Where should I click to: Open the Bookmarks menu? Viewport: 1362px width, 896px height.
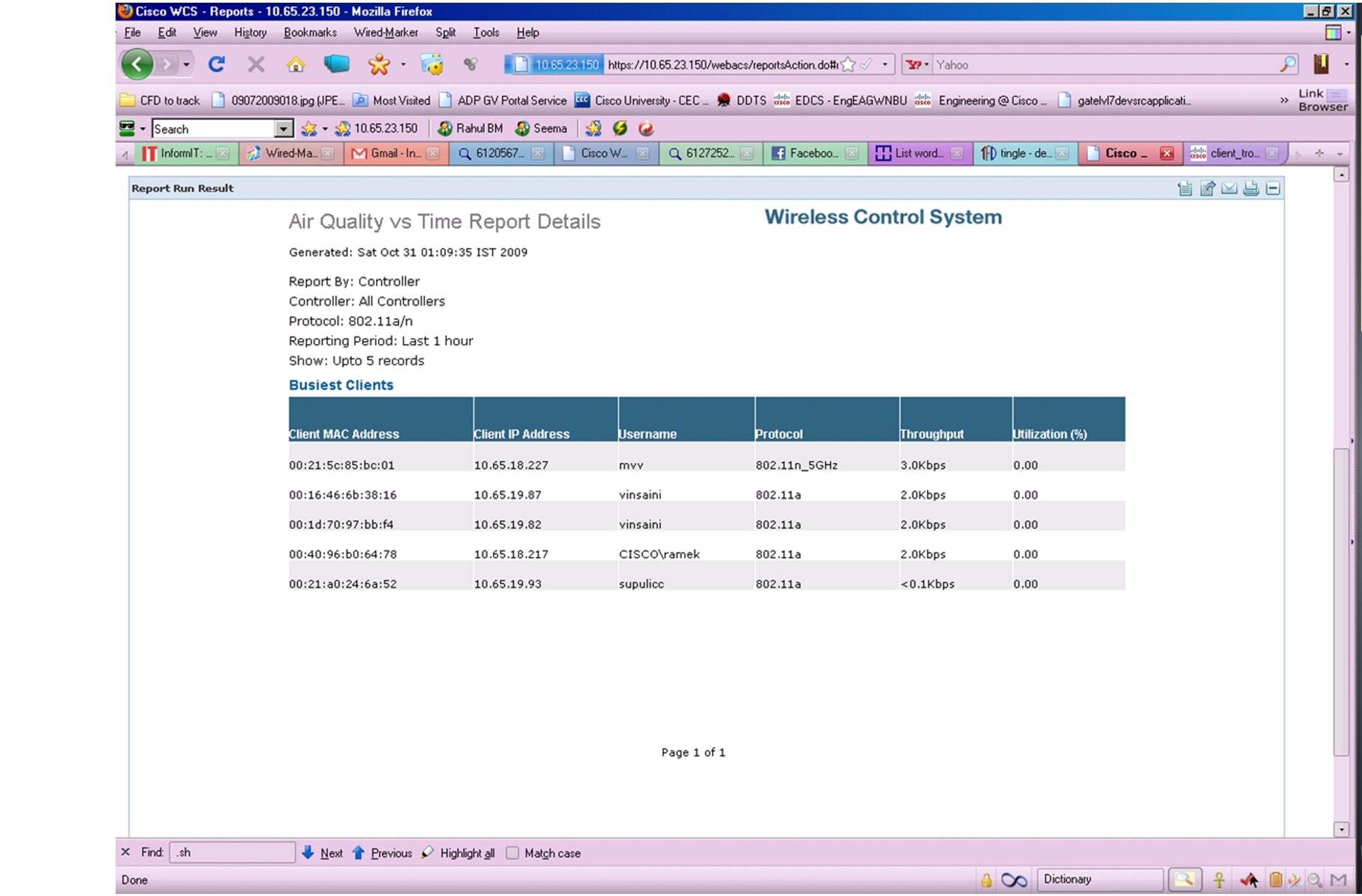pos(310,33)
